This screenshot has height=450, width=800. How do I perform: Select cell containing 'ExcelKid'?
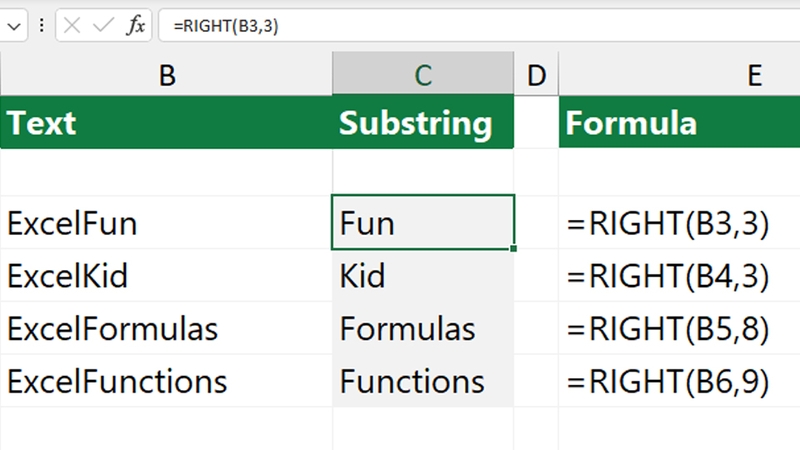point(166,276)
